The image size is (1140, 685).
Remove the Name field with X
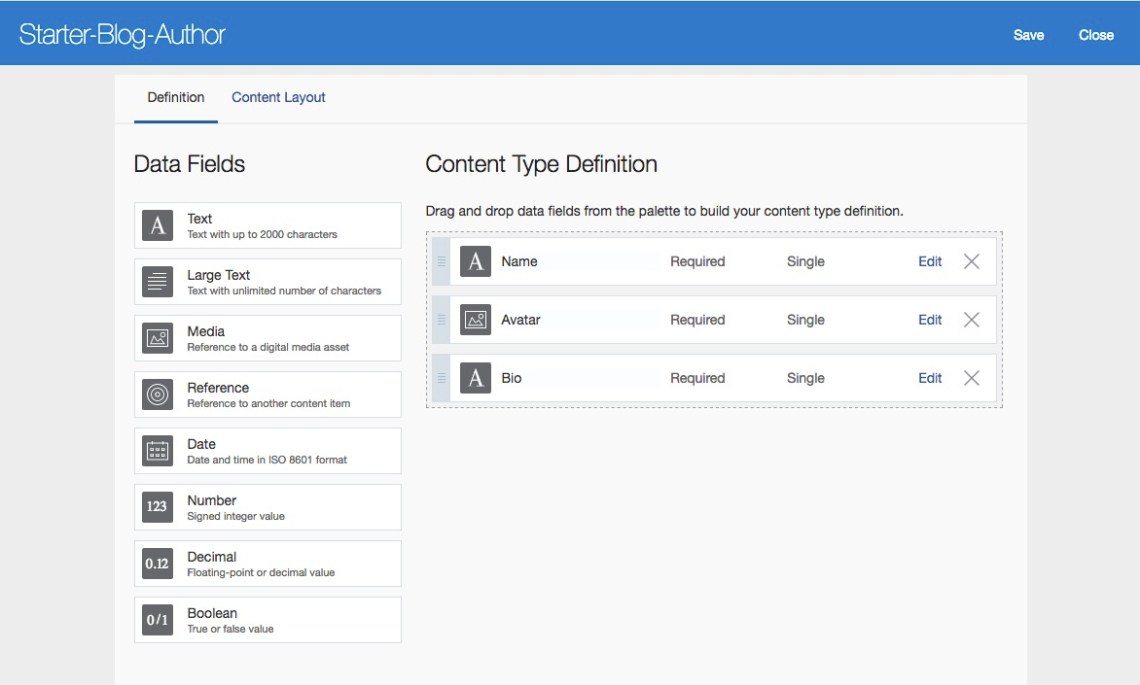971,262
